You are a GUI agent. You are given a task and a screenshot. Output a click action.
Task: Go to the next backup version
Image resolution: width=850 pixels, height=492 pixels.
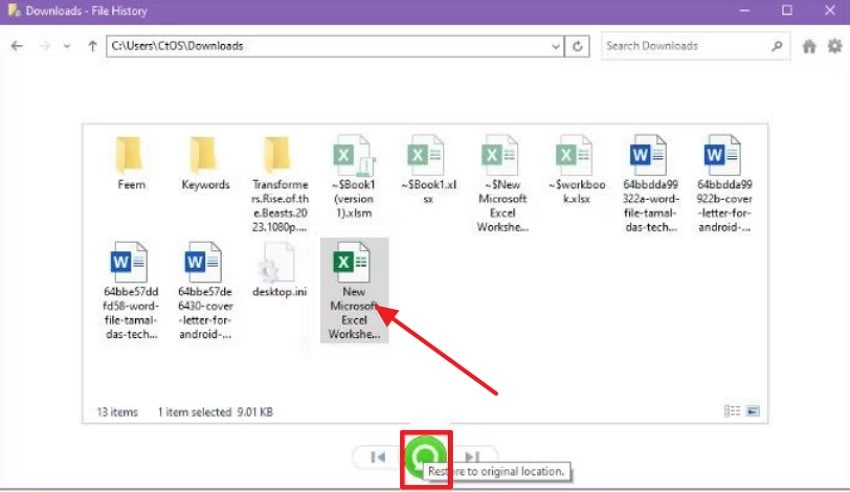(x=472, y=457)
